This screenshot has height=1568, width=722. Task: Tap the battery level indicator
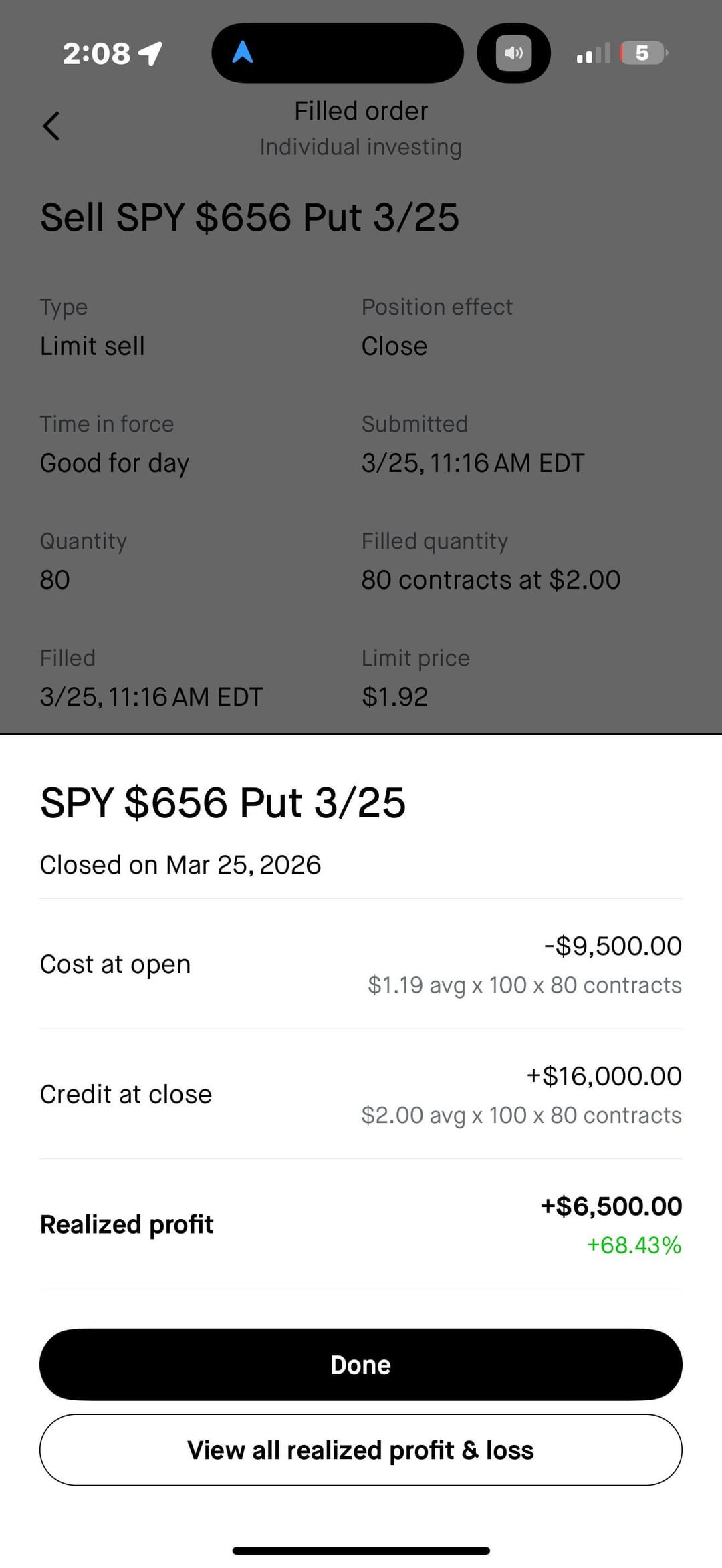tap(644, 53)
